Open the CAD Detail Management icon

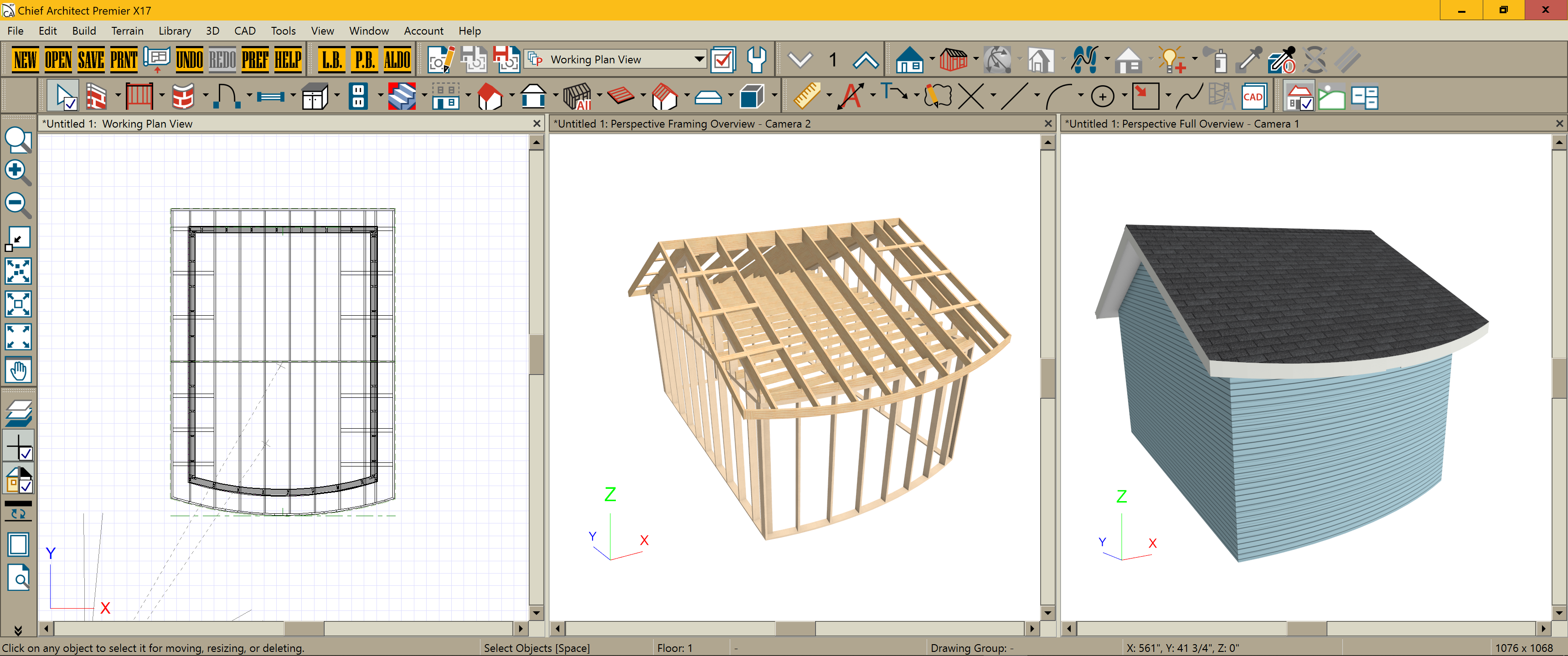click(x=1253, y=97)
